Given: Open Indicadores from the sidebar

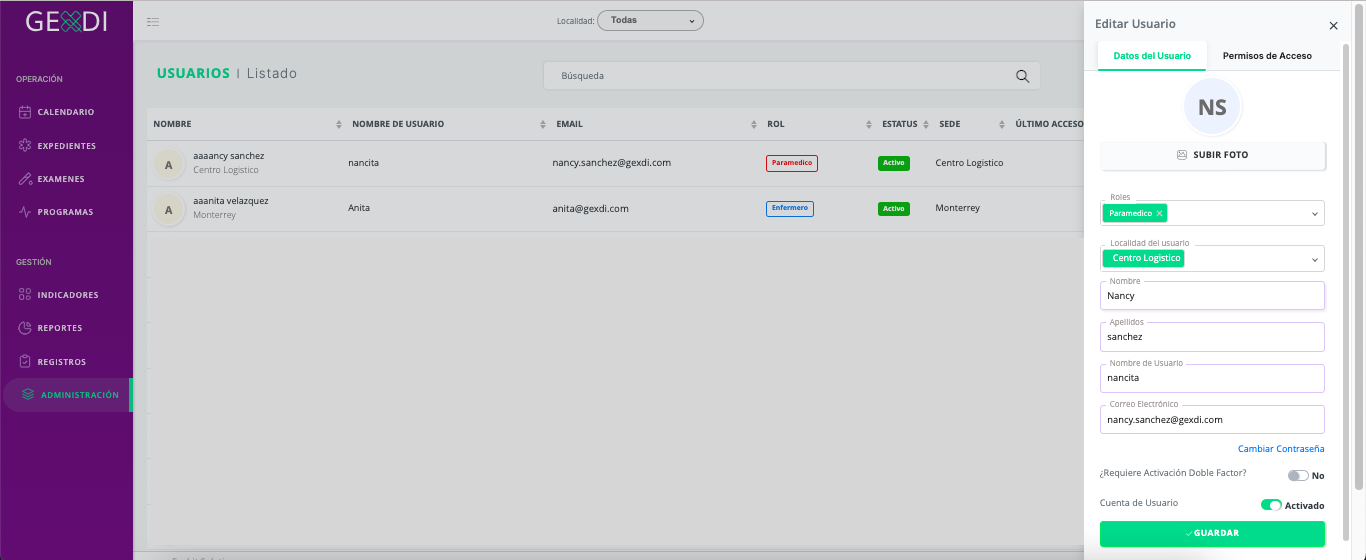Looking at the screenshot, I should point(66,295).
